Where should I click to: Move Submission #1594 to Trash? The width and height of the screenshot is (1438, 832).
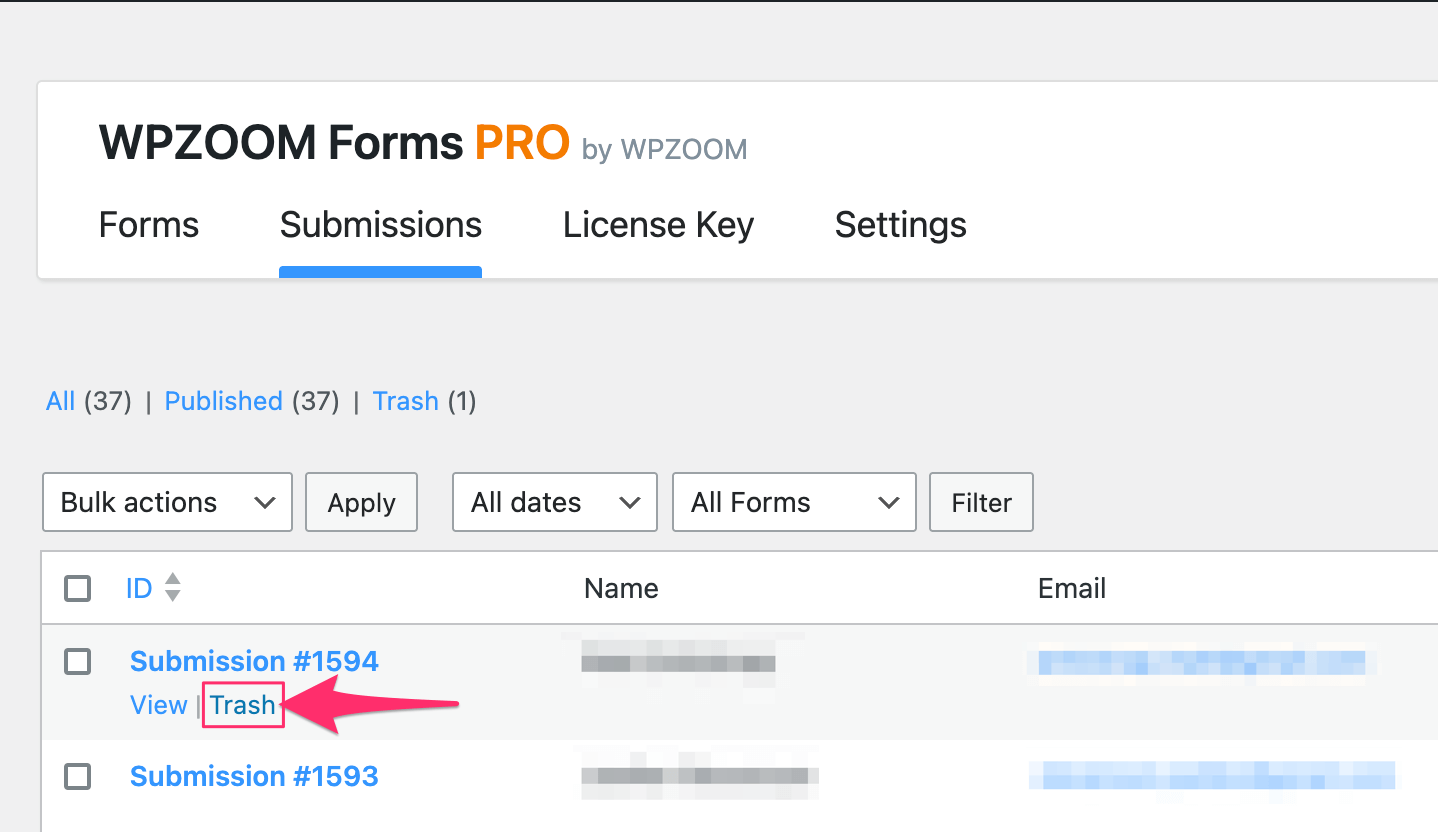pos(243,705)
